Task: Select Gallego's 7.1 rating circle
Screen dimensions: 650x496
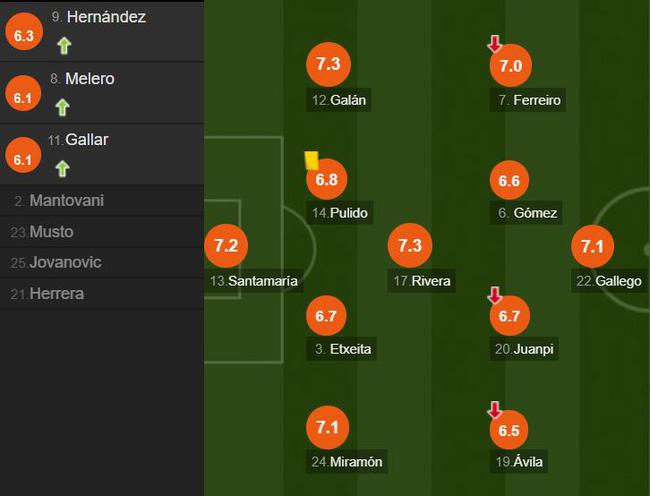Action: click(x=593, y=246)
